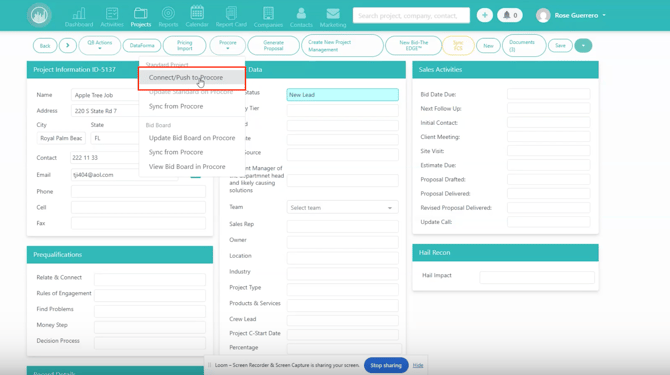Select Update Bid Board on Procore
The width and height of the screenshot is (670, 375).
tap(192, 138)
